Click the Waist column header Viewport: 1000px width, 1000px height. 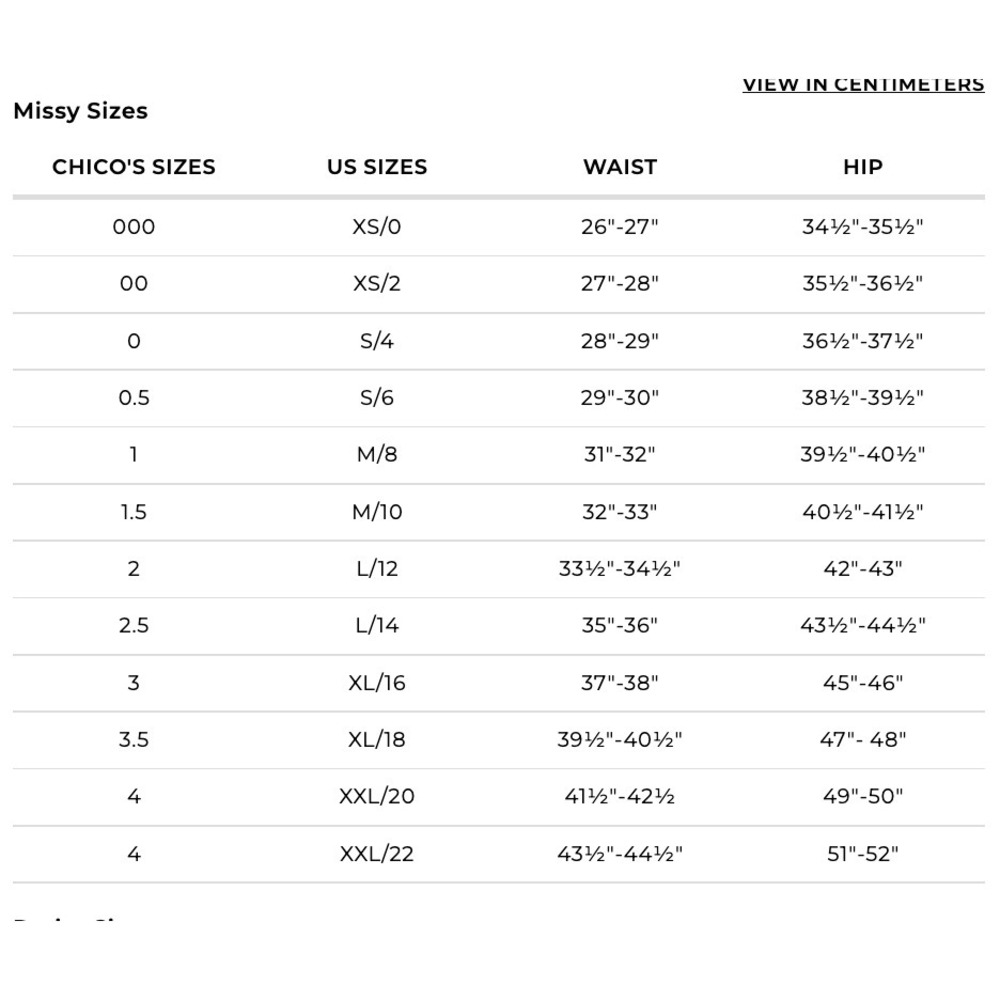(x=620, y=166)
